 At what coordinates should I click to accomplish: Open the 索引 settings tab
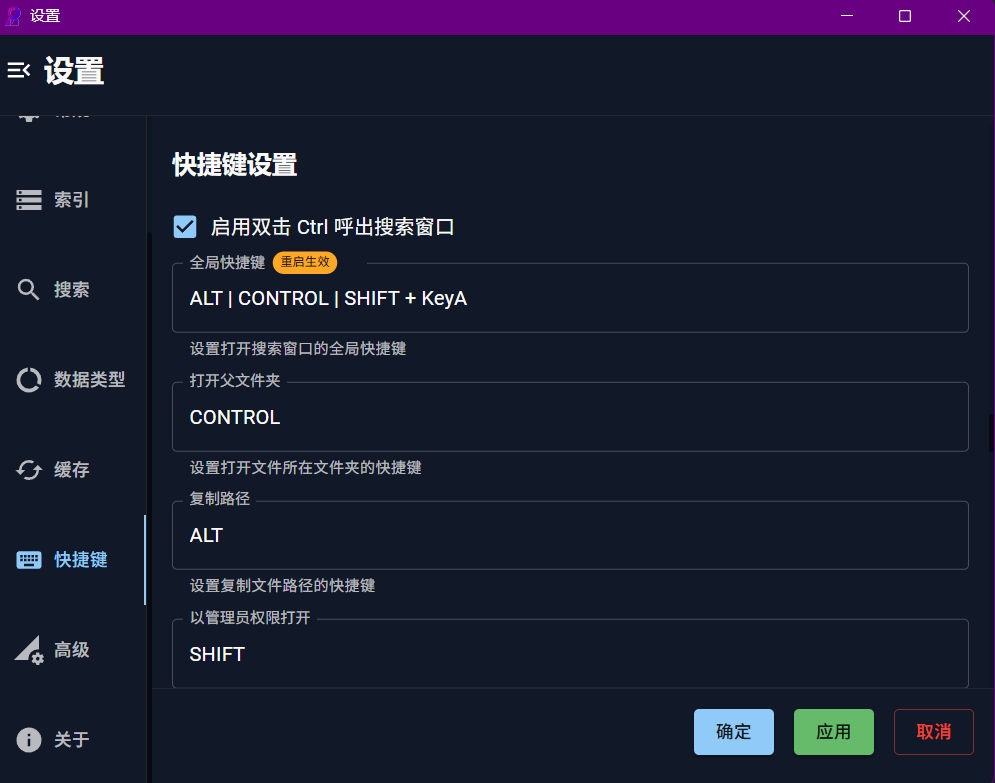[72, 200]
